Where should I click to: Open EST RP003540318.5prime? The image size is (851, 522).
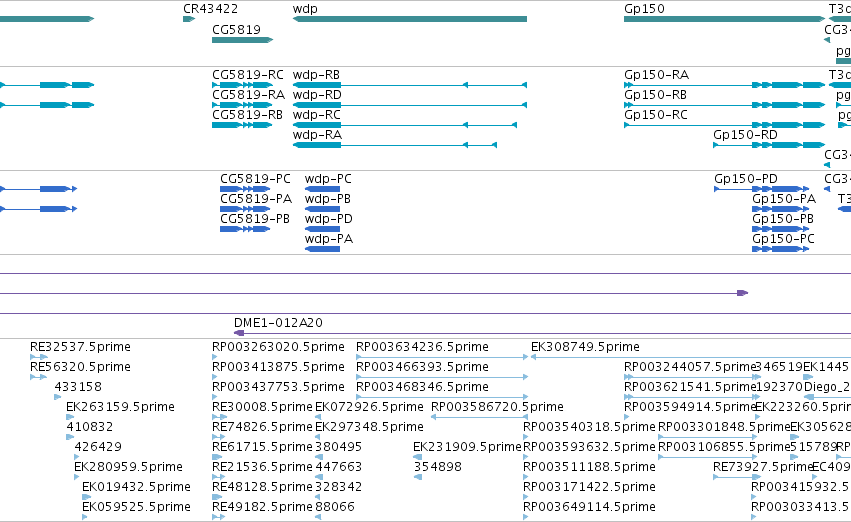click(589, 427)
